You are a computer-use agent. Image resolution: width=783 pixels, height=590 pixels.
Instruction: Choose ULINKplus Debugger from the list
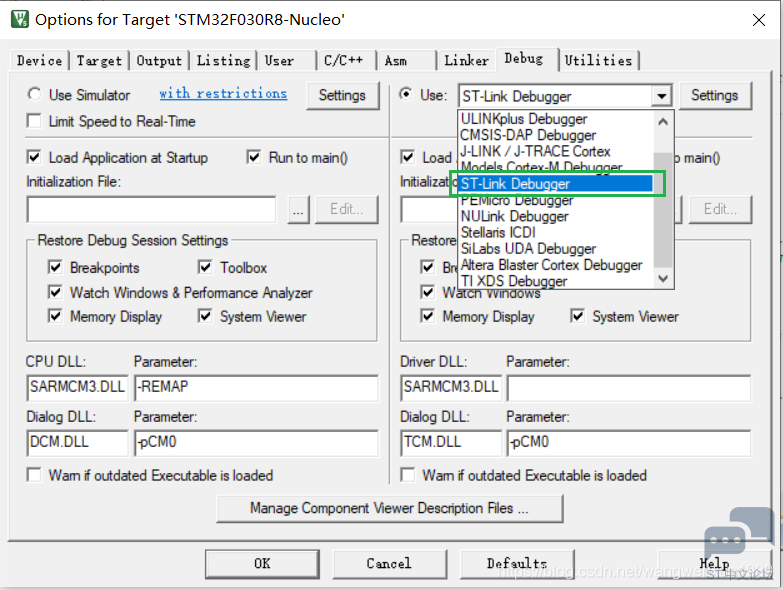[x=555, y=119]
